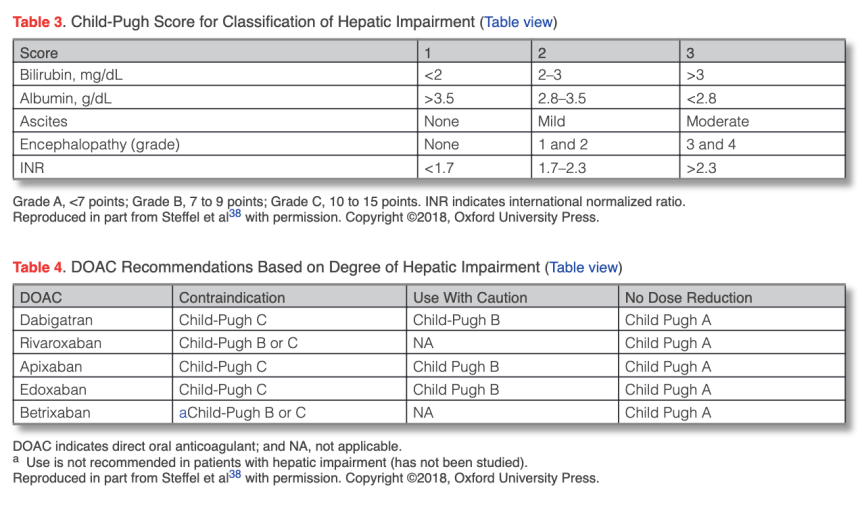This screenshot has height=515, width=862.
Task: Click the 'Table 4' heading label
Action: pyautogui.click(x=38, y=267)
